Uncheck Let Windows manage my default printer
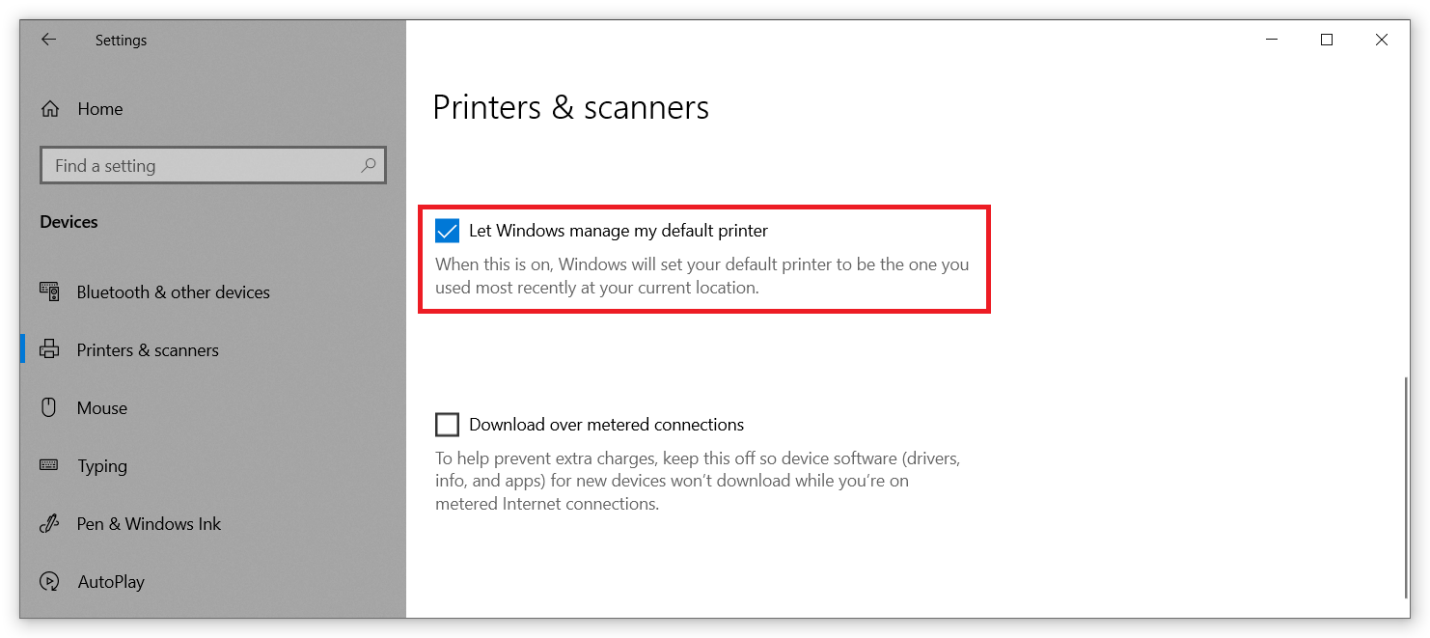The width and height of the screenshot is (1430, 638). point(447,231)
